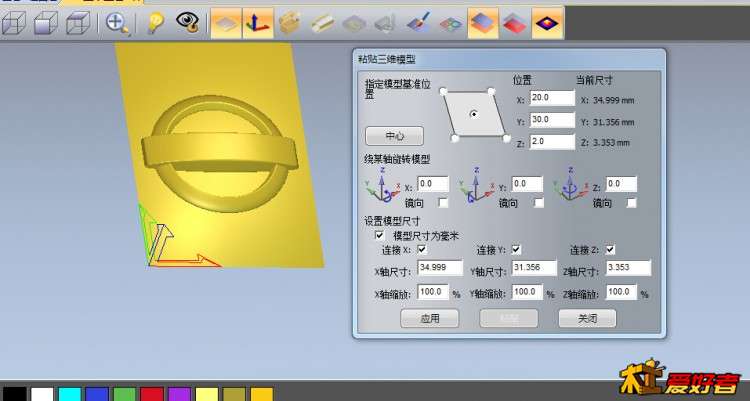This screenshot has width=750, height=401.
Task: Select the shaded cube view icon
Action: [x=46, y=23]
